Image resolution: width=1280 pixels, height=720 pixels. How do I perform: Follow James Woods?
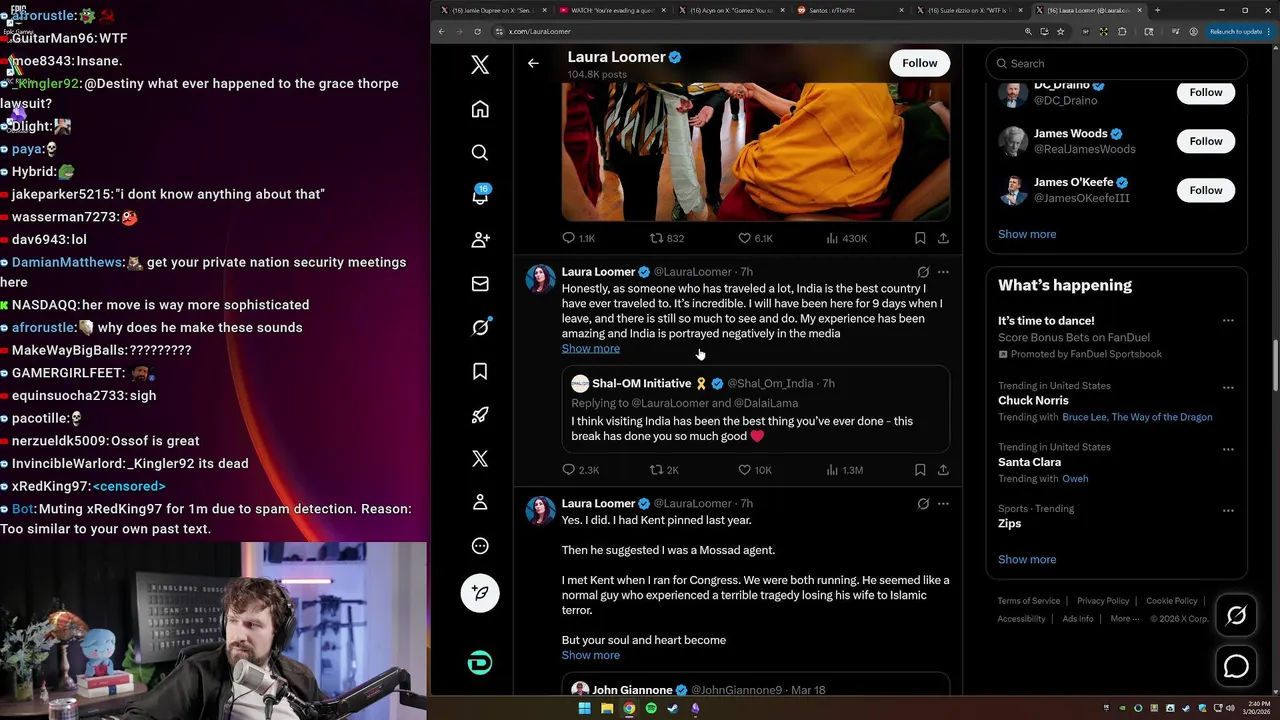pos(1205,141)
